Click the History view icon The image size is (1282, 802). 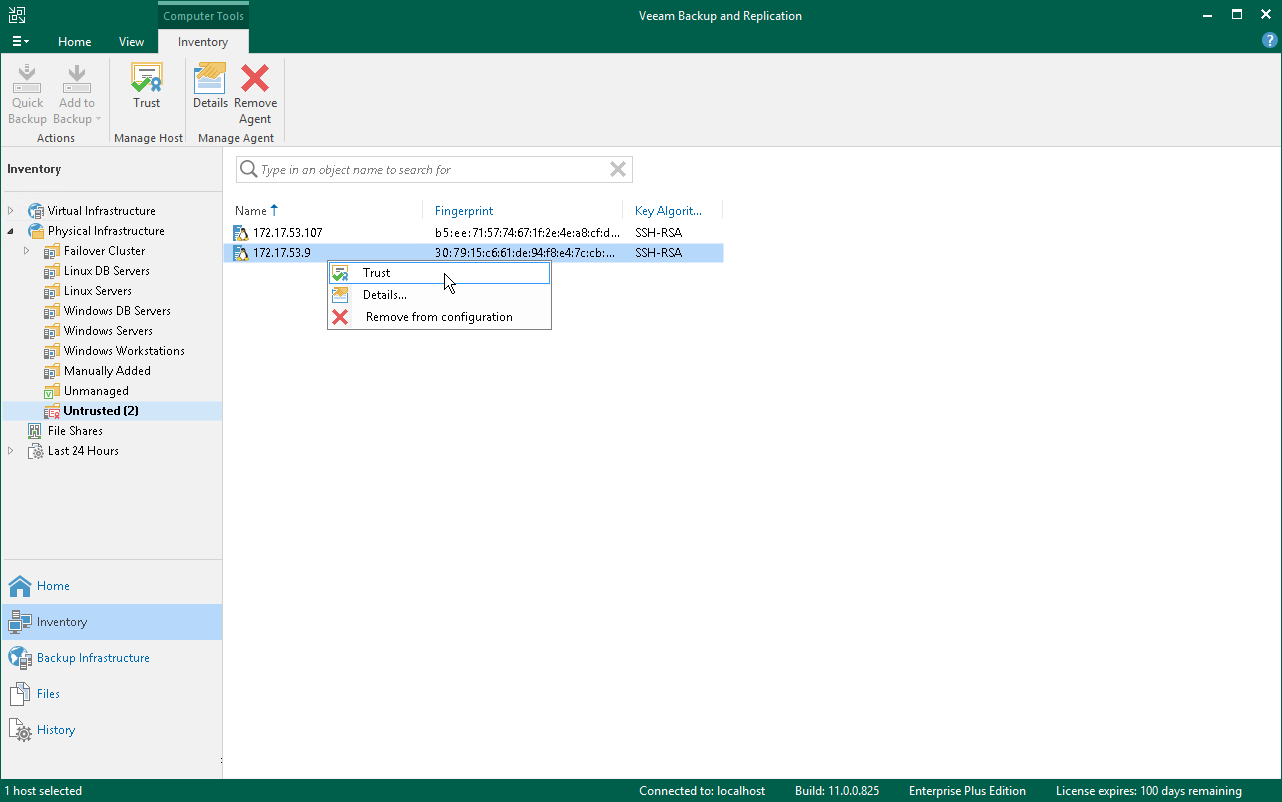tap(20, 730)
